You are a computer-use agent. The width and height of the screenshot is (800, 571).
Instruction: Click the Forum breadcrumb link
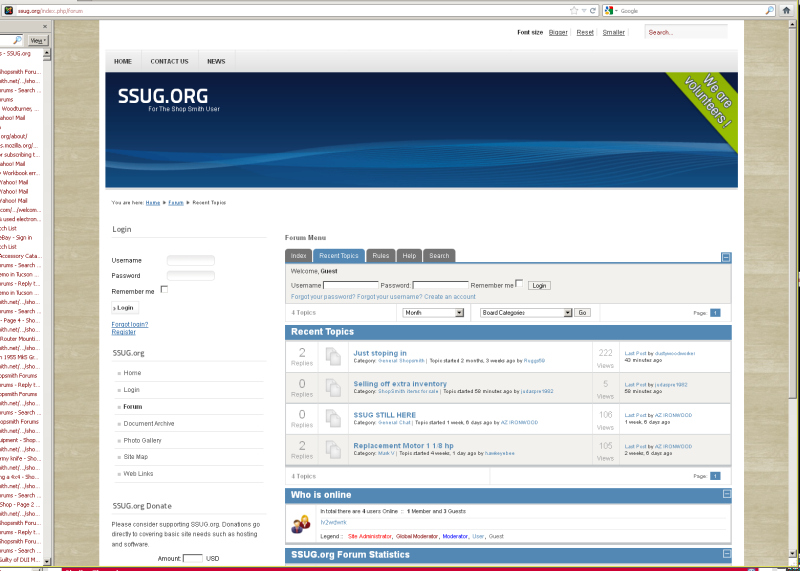[176, 203]
